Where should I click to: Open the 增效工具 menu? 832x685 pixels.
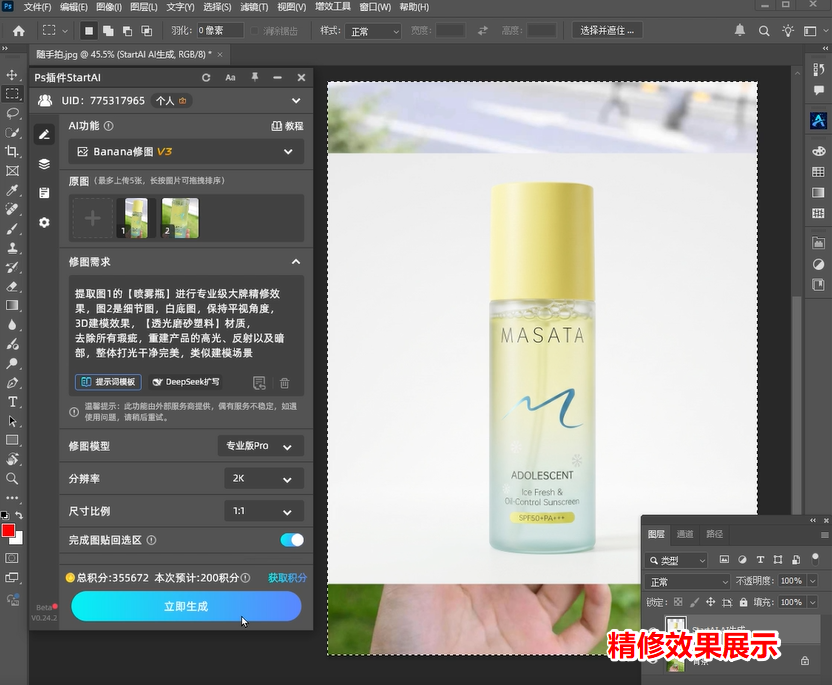pos(333,7)
